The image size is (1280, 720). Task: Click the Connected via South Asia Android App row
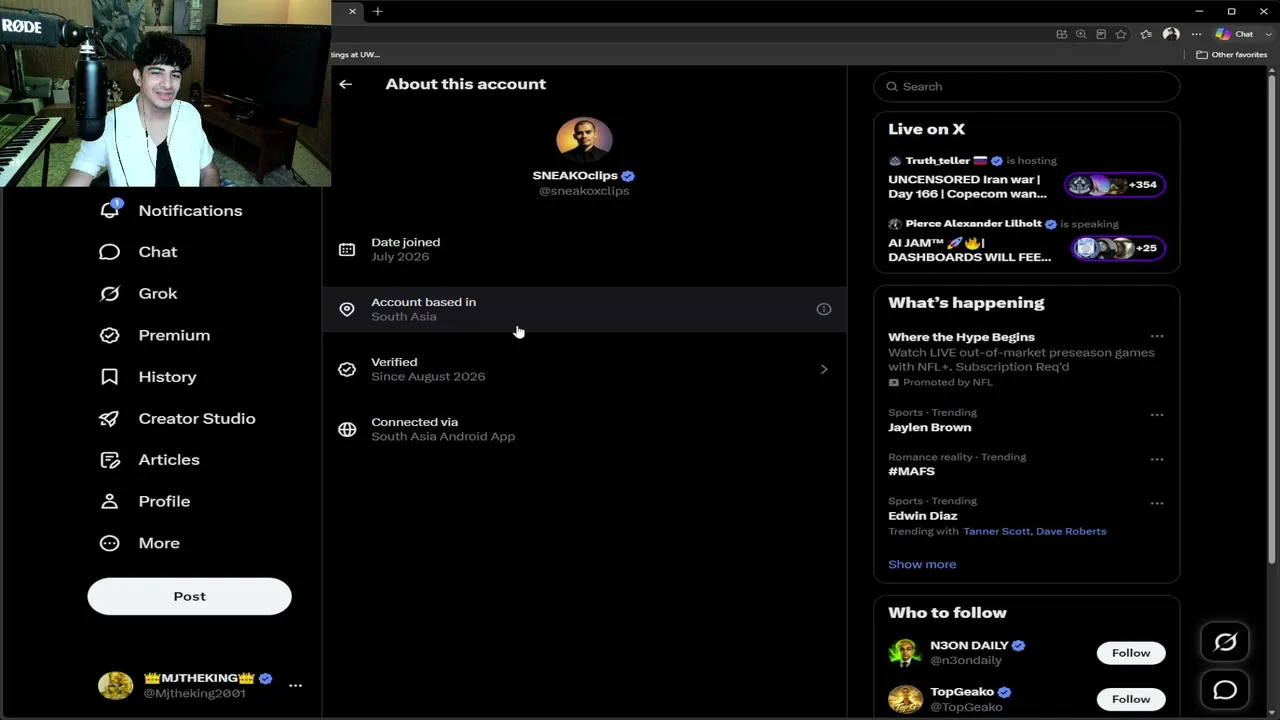point(584,429)
